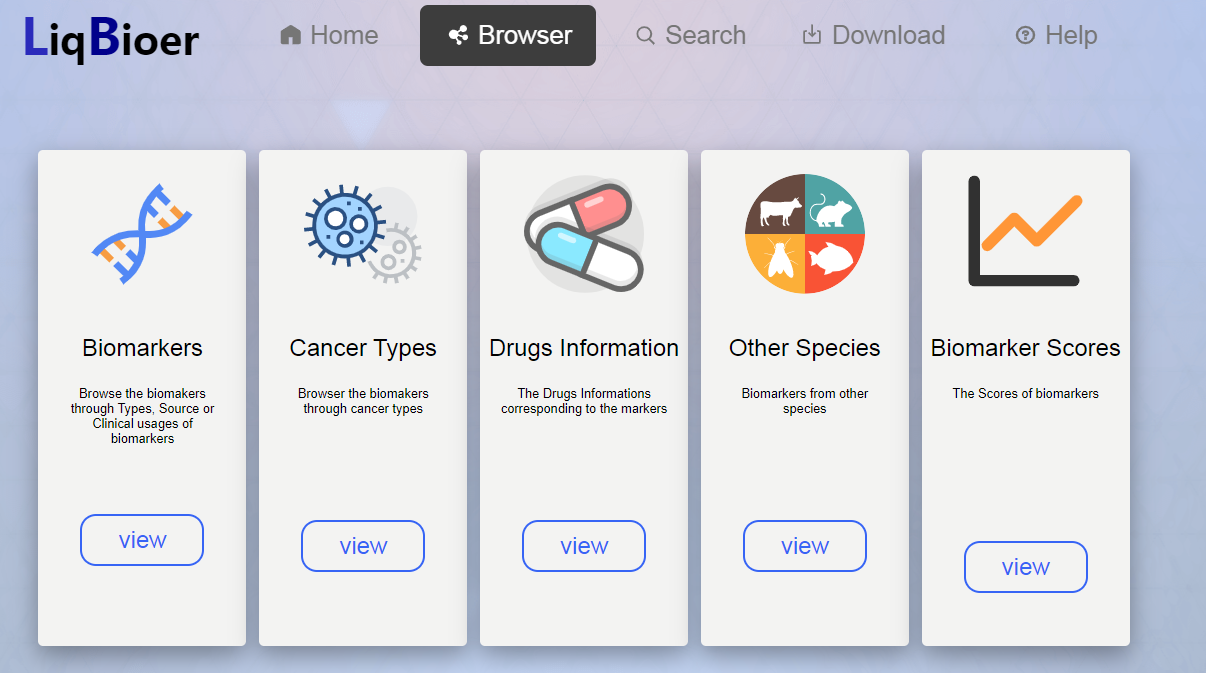The height and width of the screenshot is (673, 1206).
Task: Click the LiqBioer logo
Action: click(111, 38)
